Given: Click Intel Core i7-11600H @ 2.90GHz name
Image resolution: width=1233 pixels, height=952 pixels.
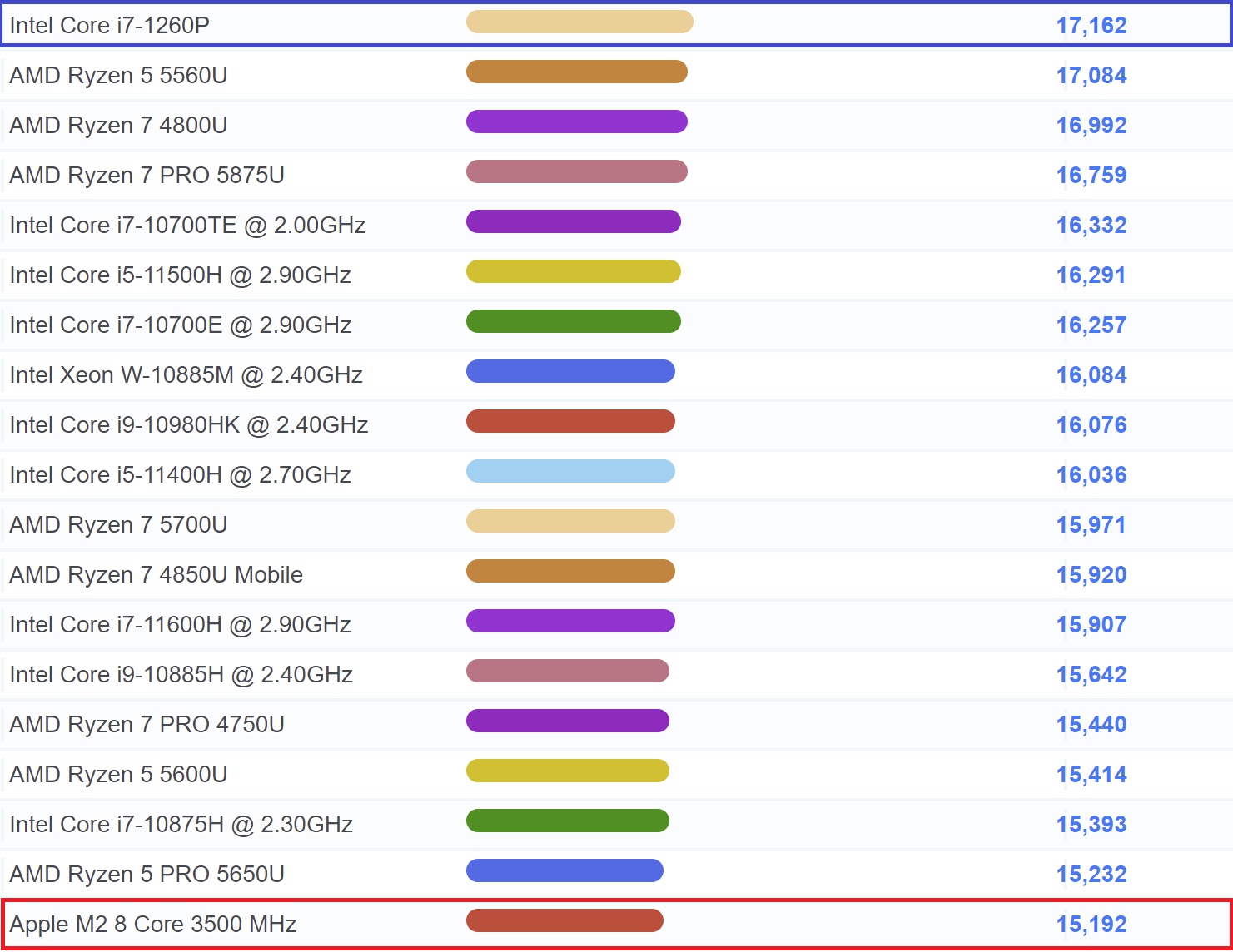Looking at the screenshot, I should pyautogui.click(x=180, y=624).
